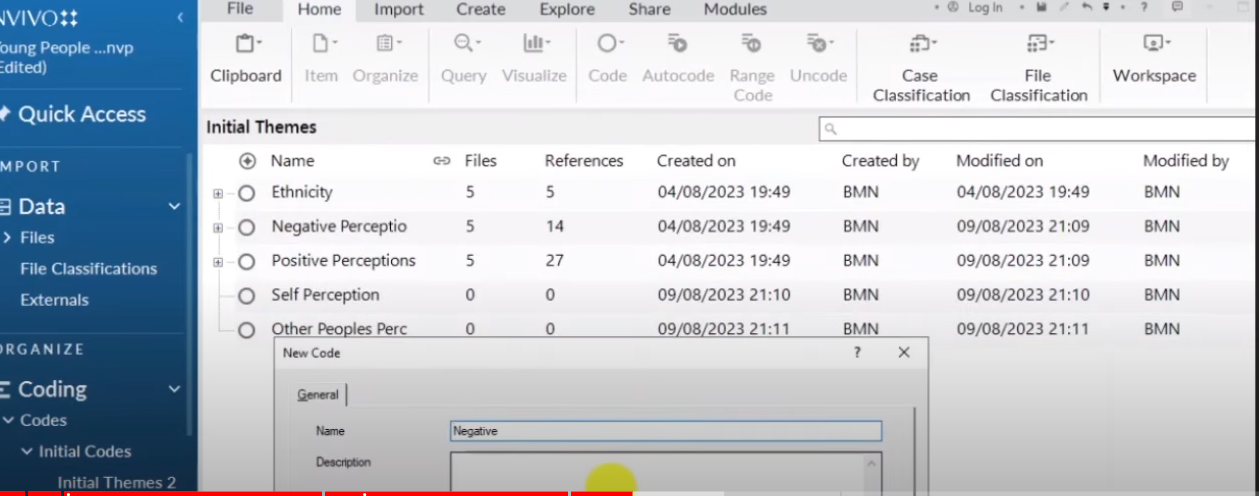1259x496 pixels.
Task: Click the Code circle icon in ribbon
Action: (607, 45)
